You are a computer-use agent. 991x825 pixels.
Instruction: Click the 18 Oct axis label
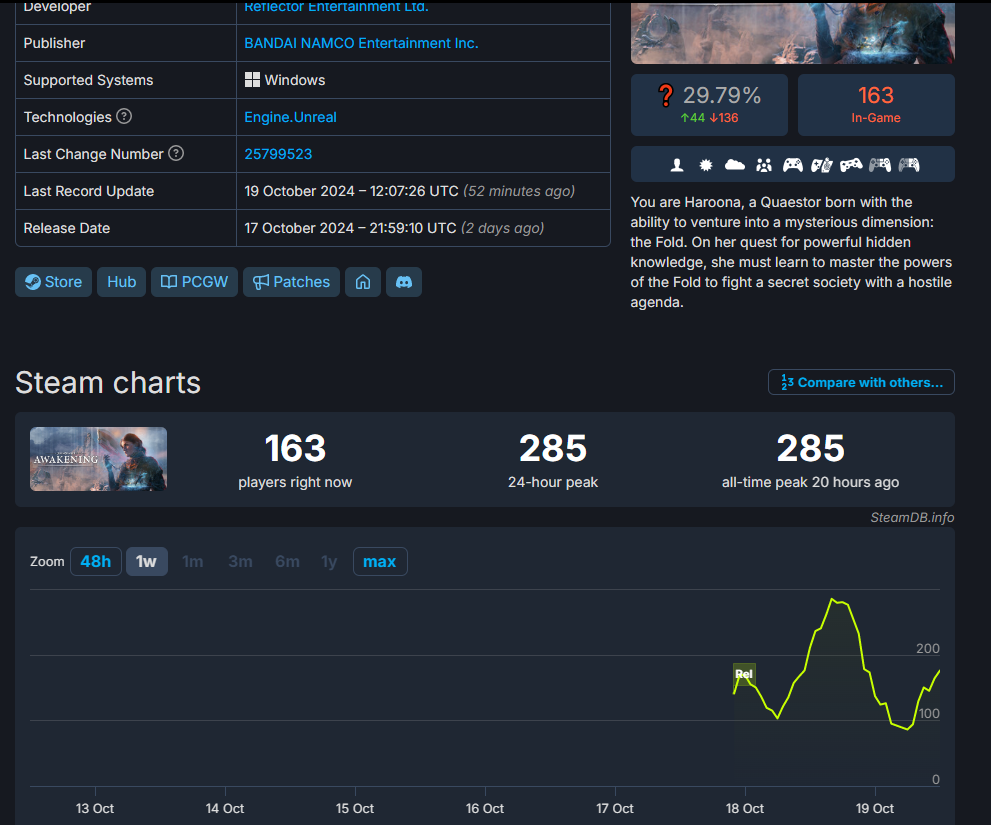pos(745,809)
